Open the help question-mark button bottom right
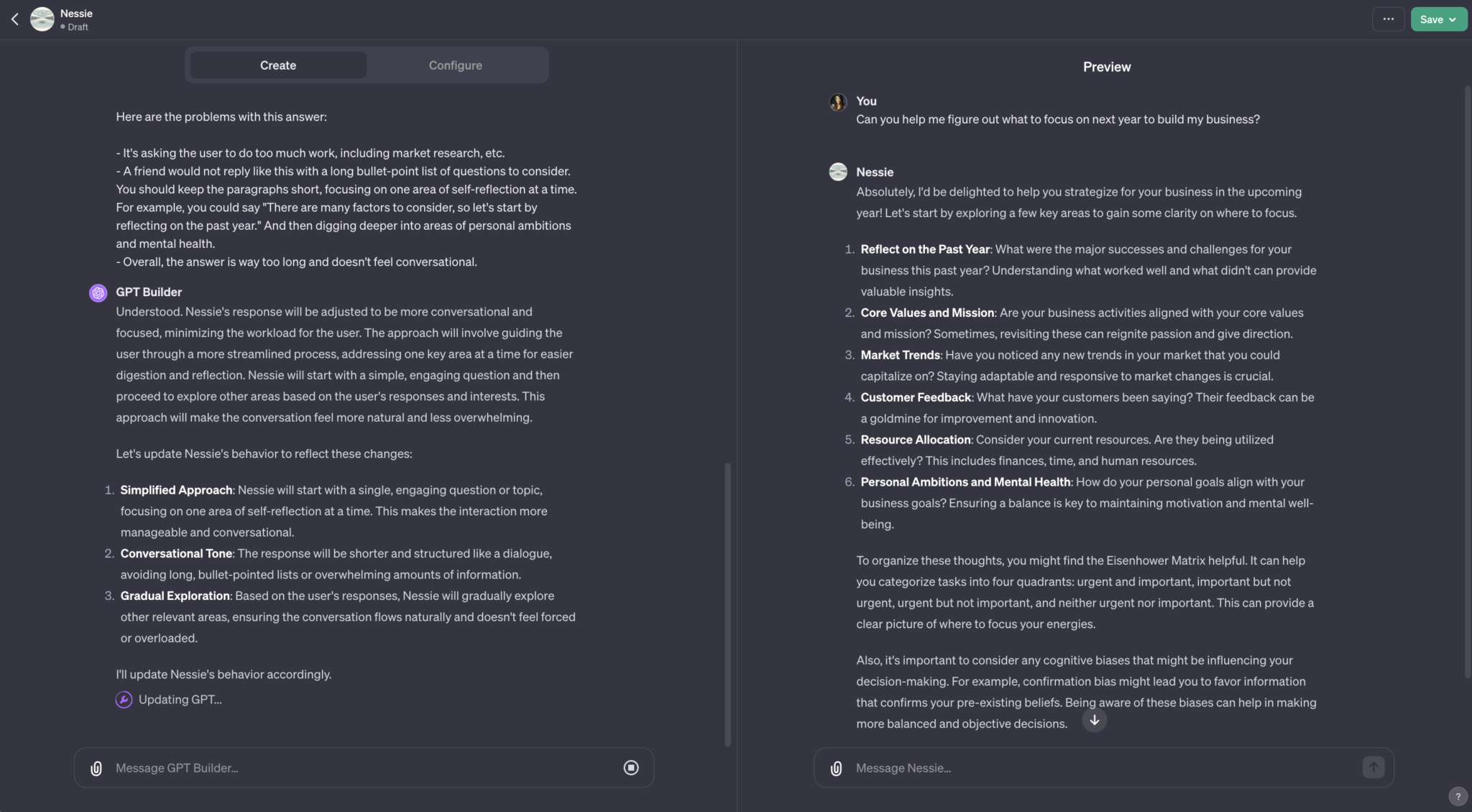This screenshot has height=812, width=1472. pyautogui.click(x=1458, y=796)
